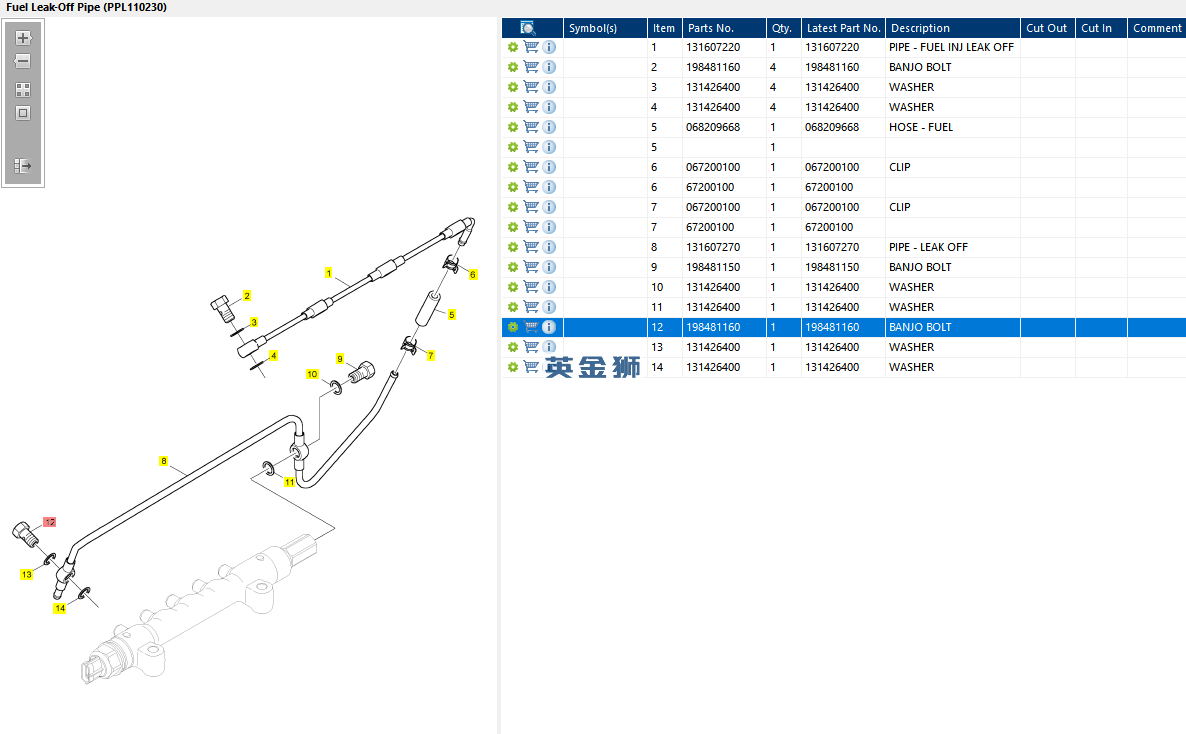Click gear icon on highlighted item 12 row
Screen dimensions: 1186x734
pos(513,327)
